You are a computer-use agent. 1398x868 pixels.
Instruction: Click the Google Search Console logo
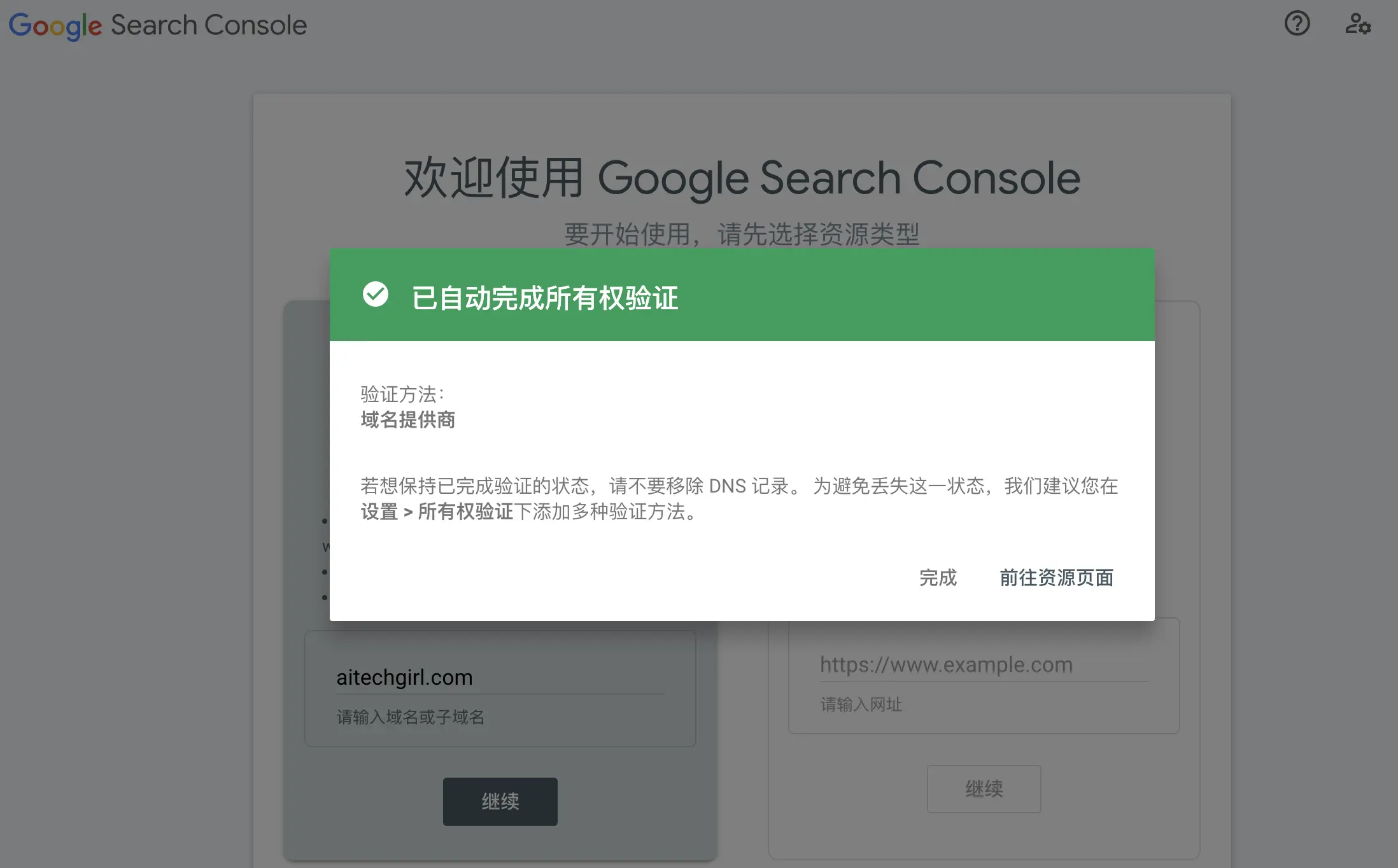(157, 25)
